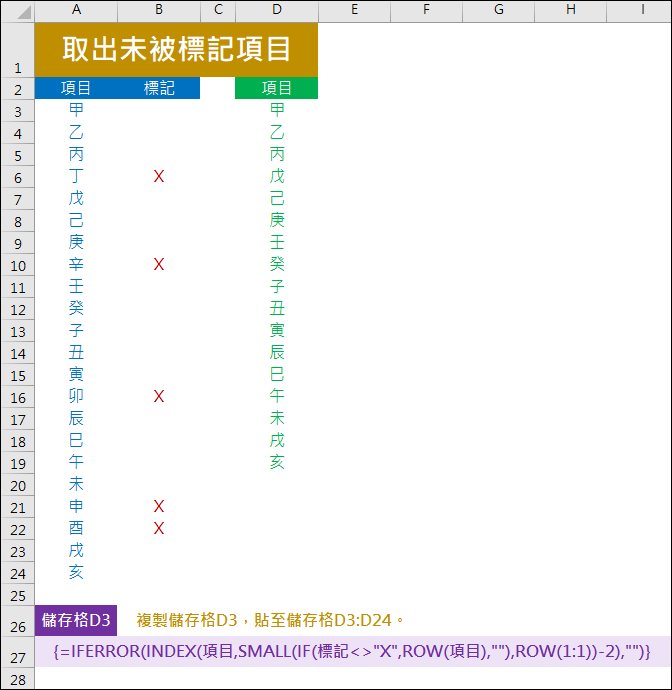Select column D header
The image size is (672, 690).
click(x=277, y=11)
